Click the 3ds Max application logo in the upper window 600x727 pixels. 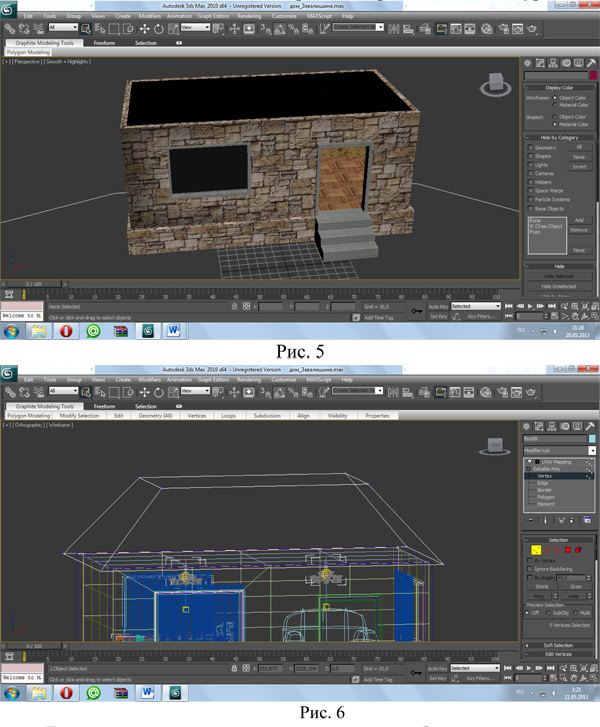tap(8, 9)
